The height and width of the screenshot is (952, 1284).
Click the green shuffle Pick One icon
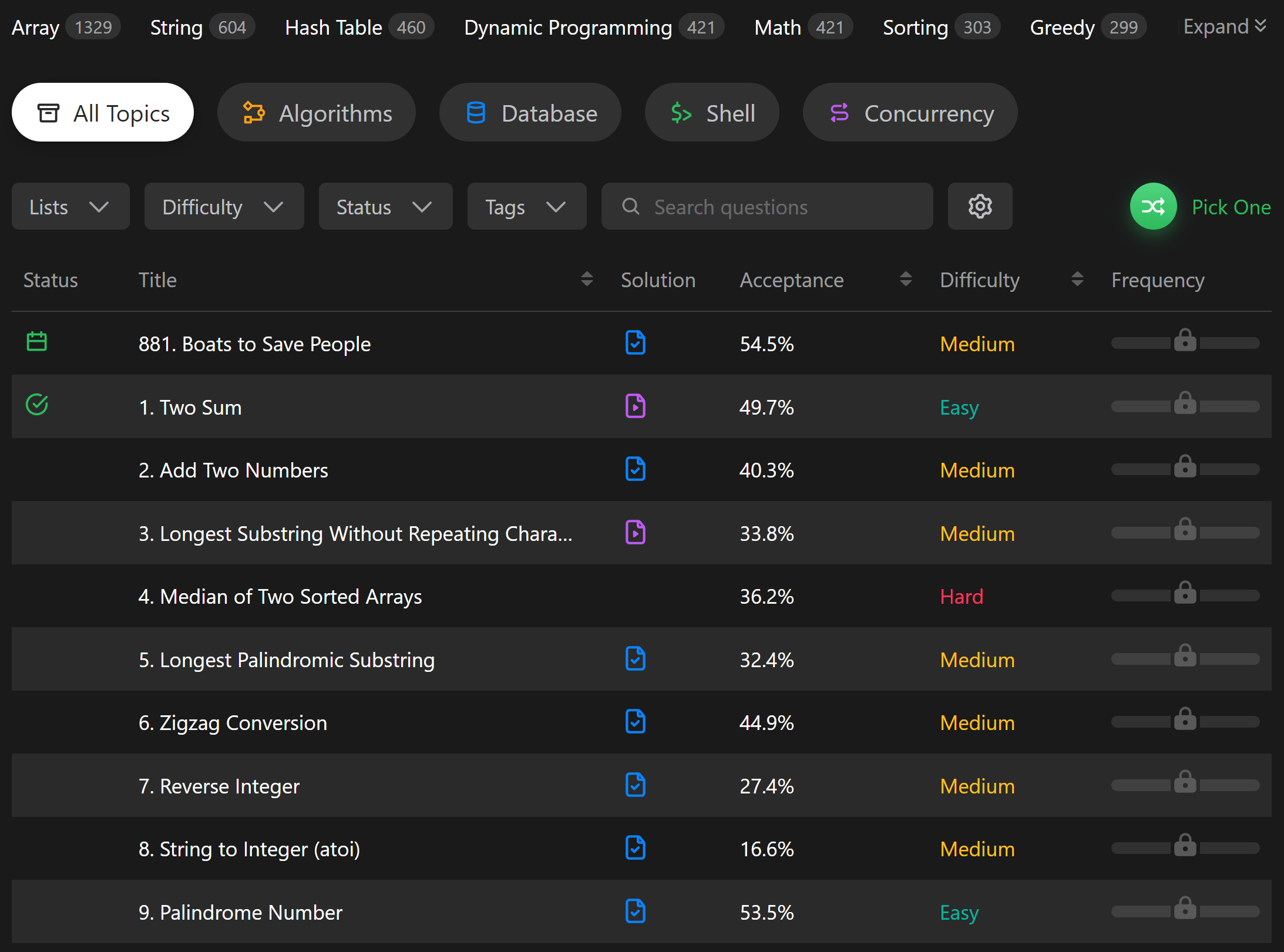pos(1153,207)
